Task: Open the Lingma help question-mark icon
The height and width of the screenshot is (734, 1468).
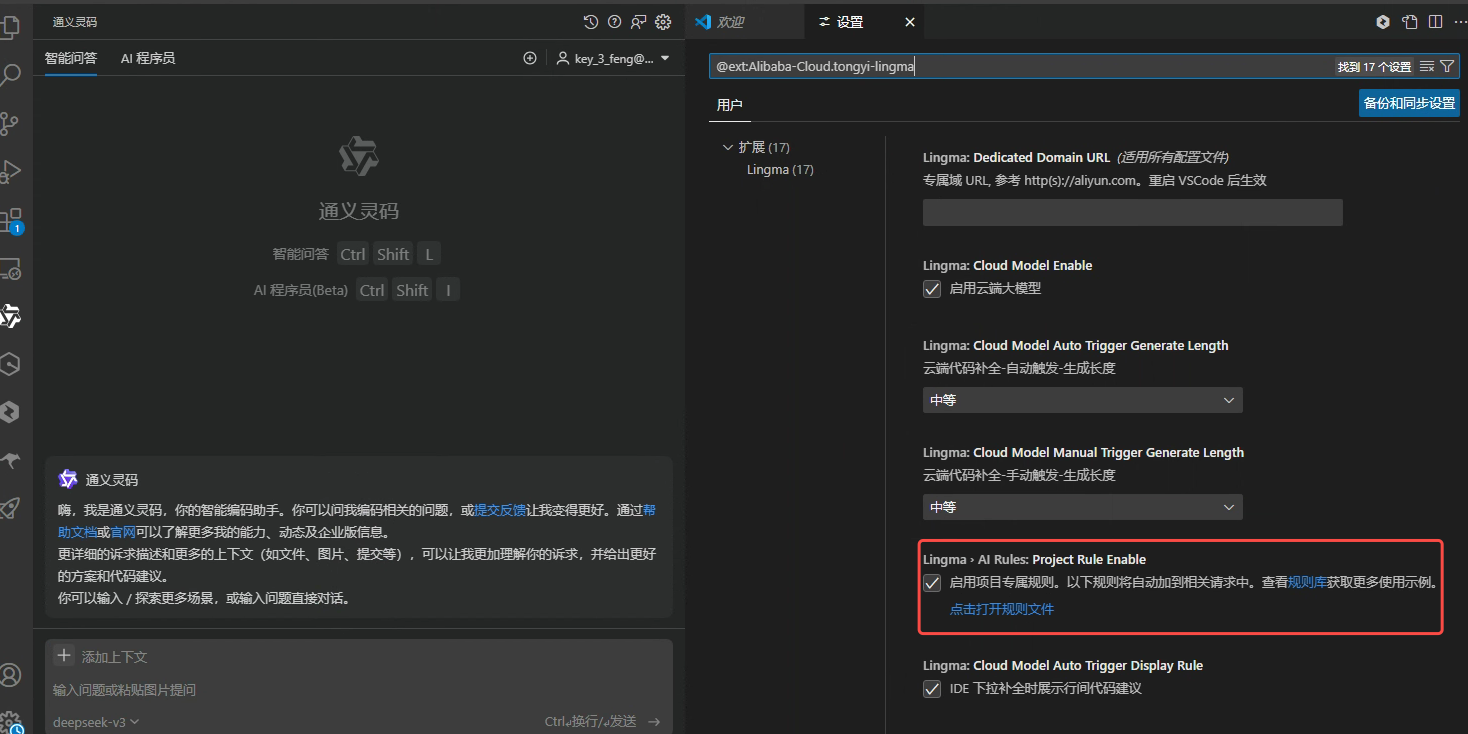Action: [615, 22]
